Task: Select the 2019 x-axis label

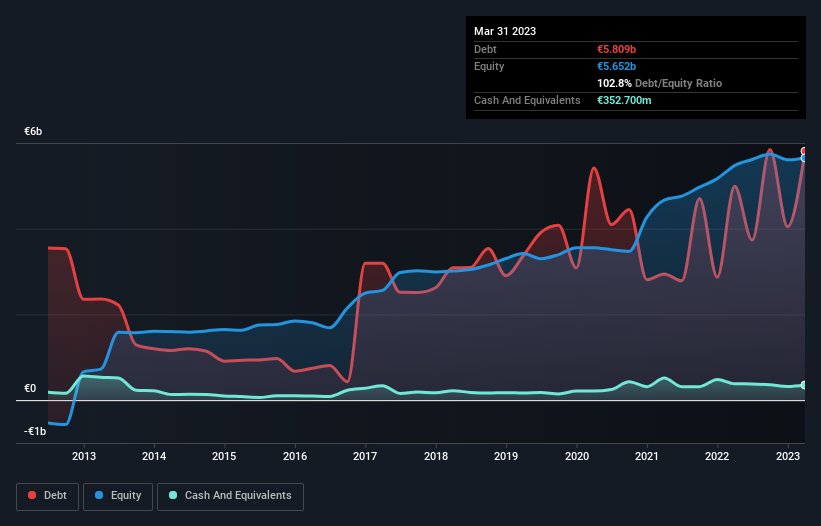Action: click(x=506, y=456)
